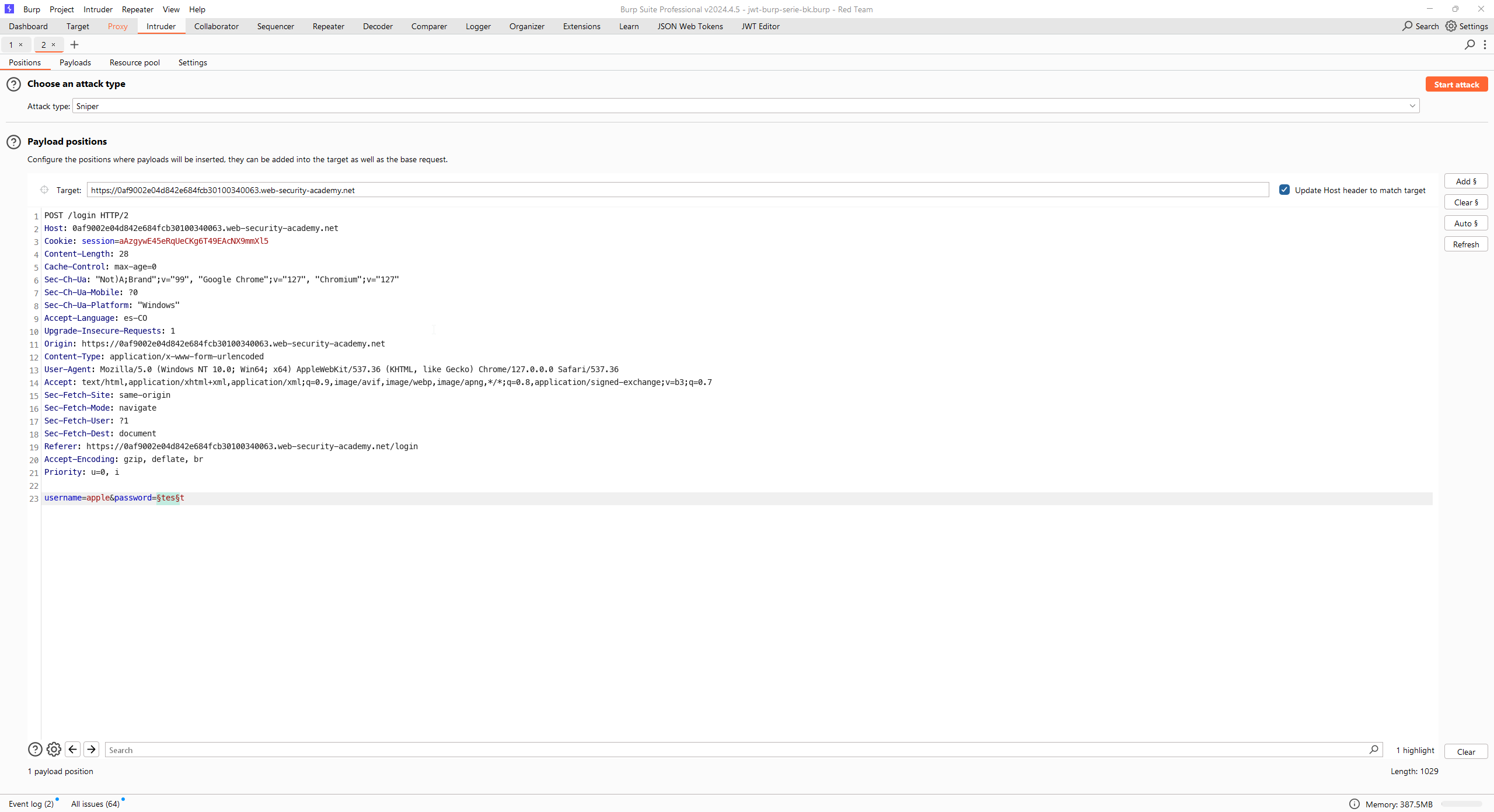Click the Refresh button

pyautogui.click(x=1466, y=244)
